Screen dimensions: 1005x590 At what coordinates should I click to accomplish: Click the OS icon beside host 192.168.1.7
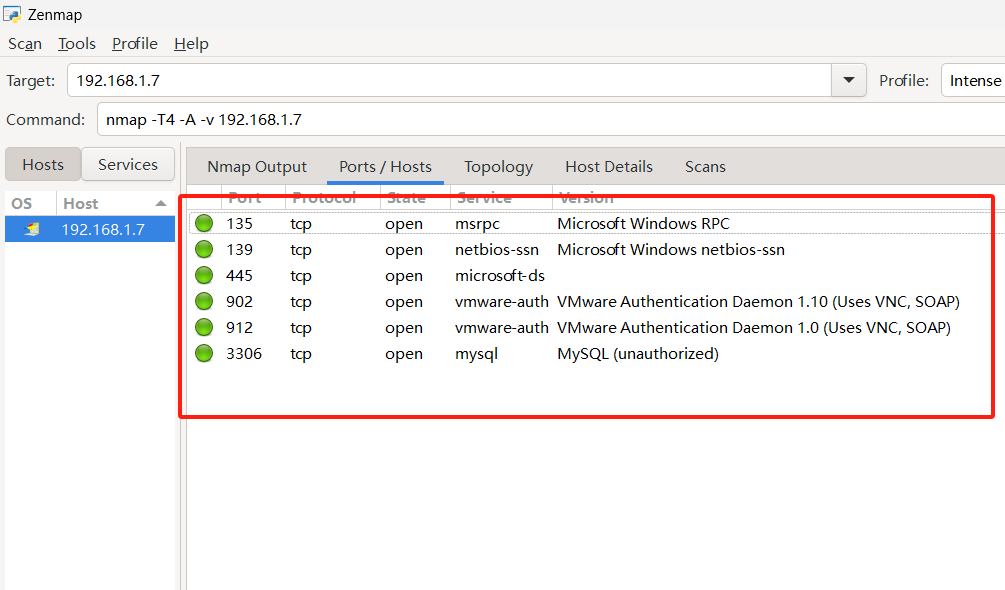click(32, 229)
